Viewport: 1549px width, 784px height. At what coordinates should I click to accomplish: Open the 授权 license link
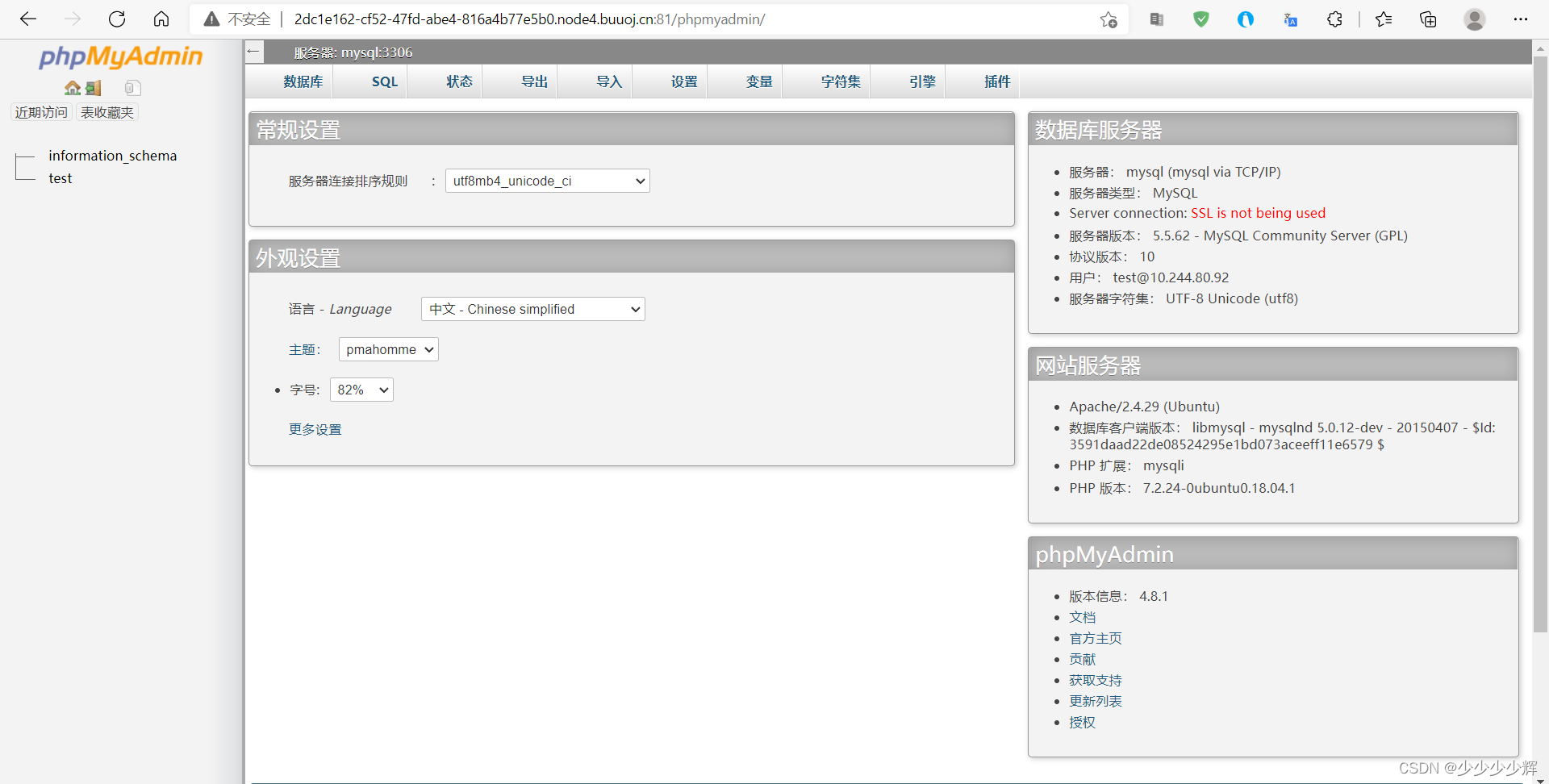click(x=1082, y=722)
